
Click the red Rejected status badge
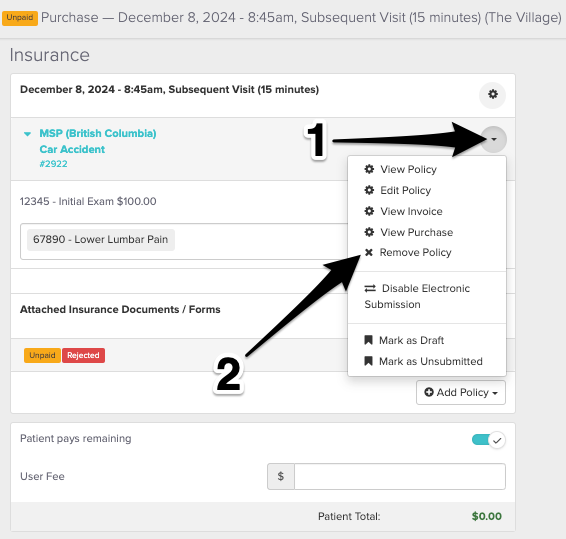pos(83,355)
